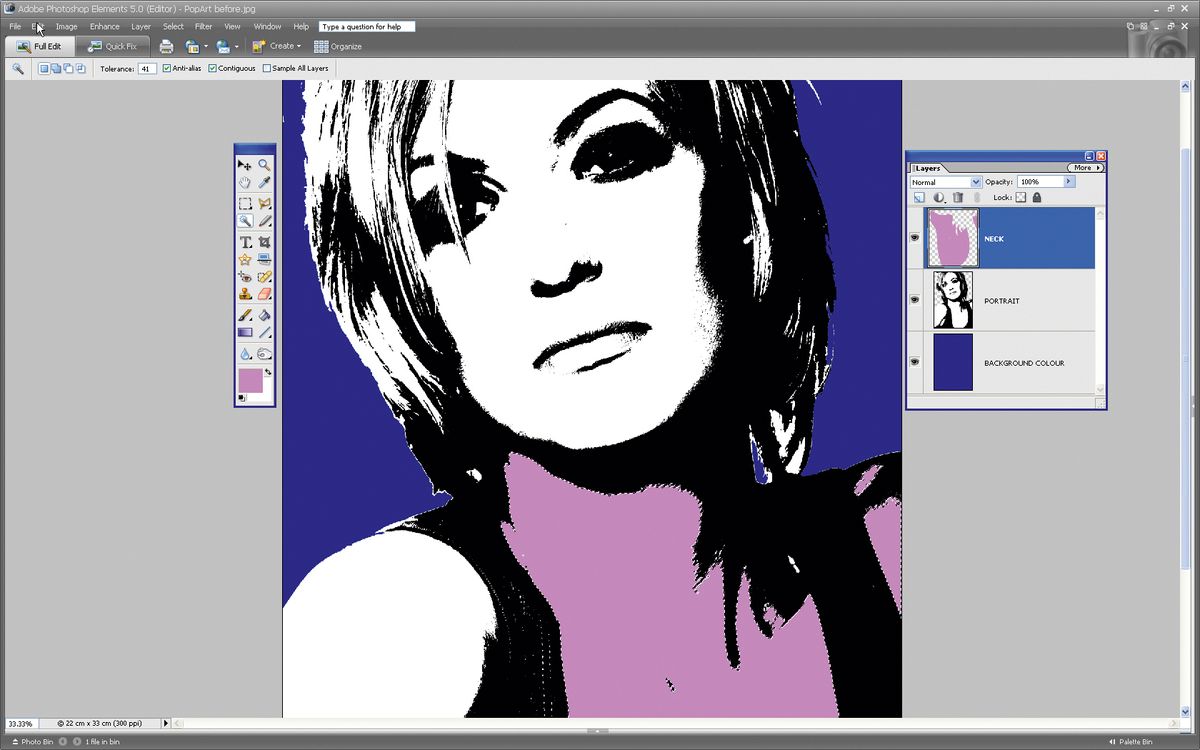Click the More button on Layers palette
Viewport: 1200px width, 750px height.
1084,167
